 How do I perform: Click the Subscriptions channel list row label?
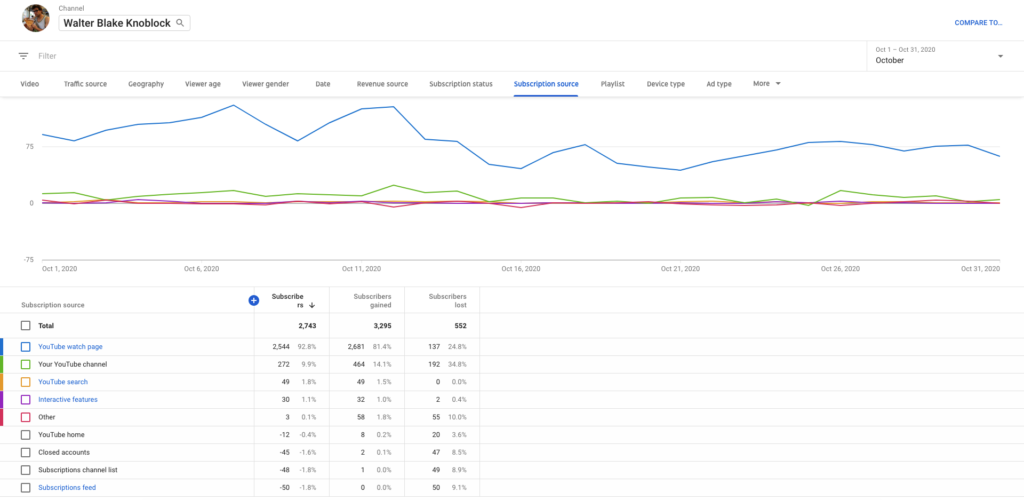pyautogui.click(x=78, y=470)
